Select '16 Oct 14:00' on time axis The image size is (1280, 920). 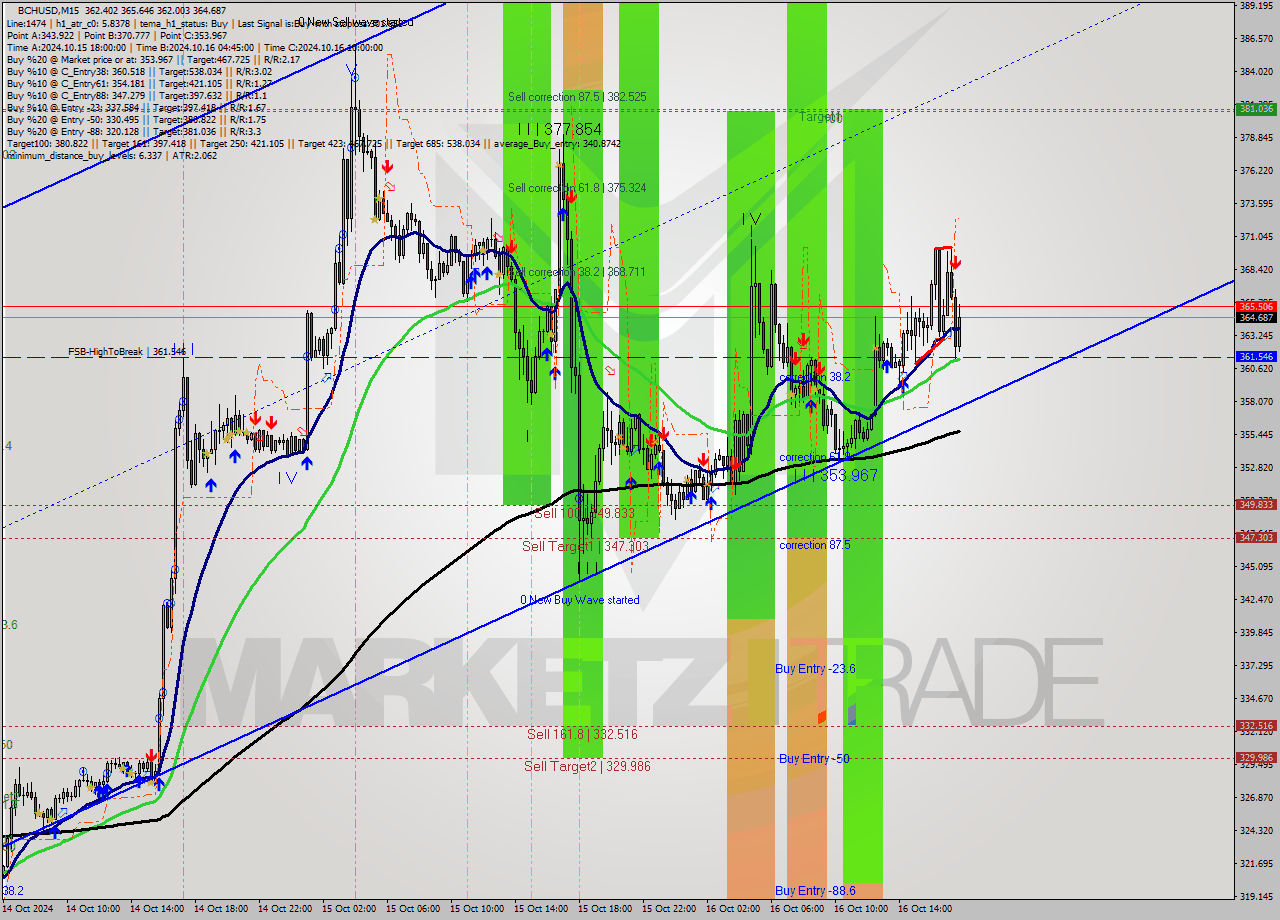(x=925, y=909)
